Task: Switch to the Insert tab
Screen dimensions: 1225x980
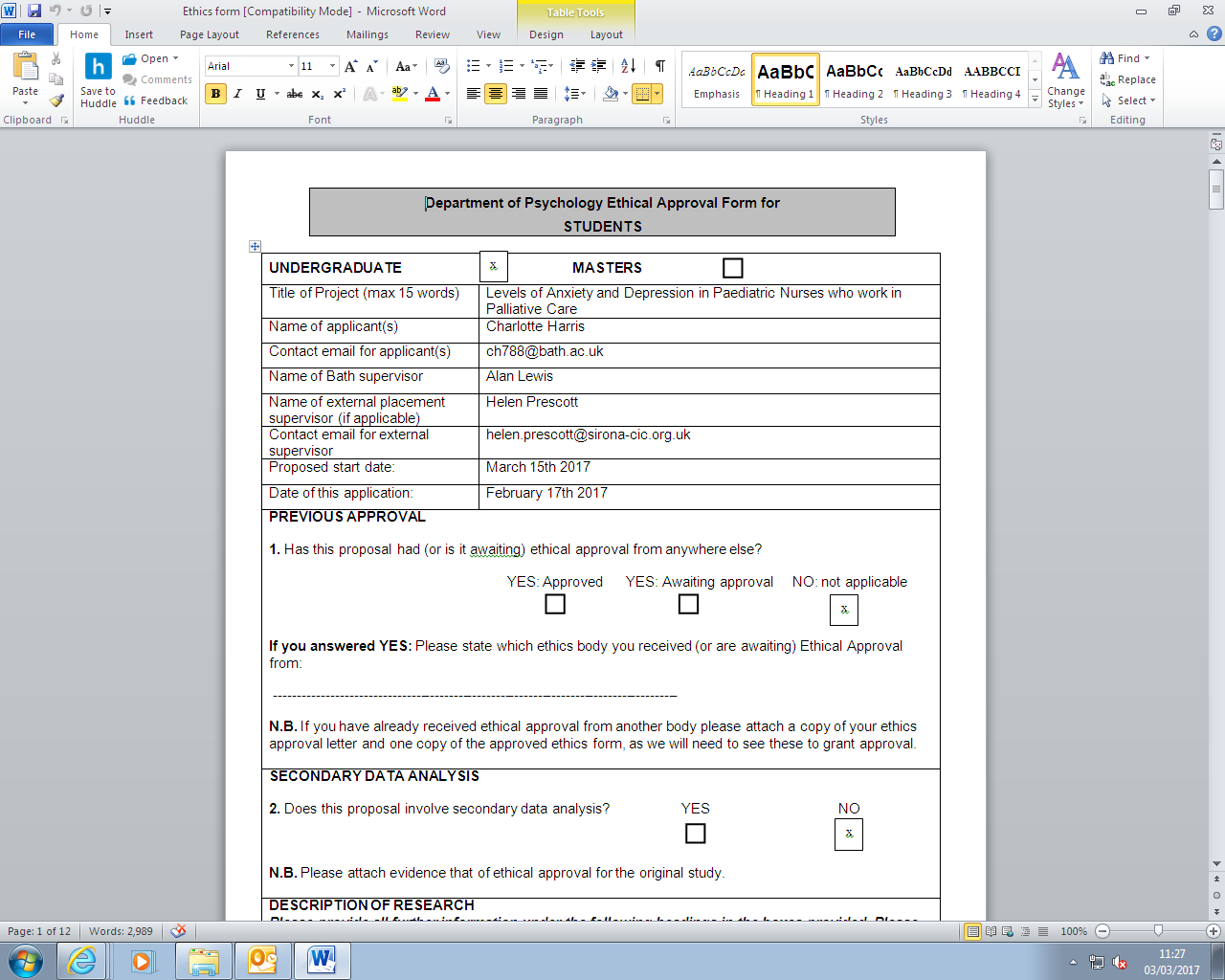Action: (139, 34)
